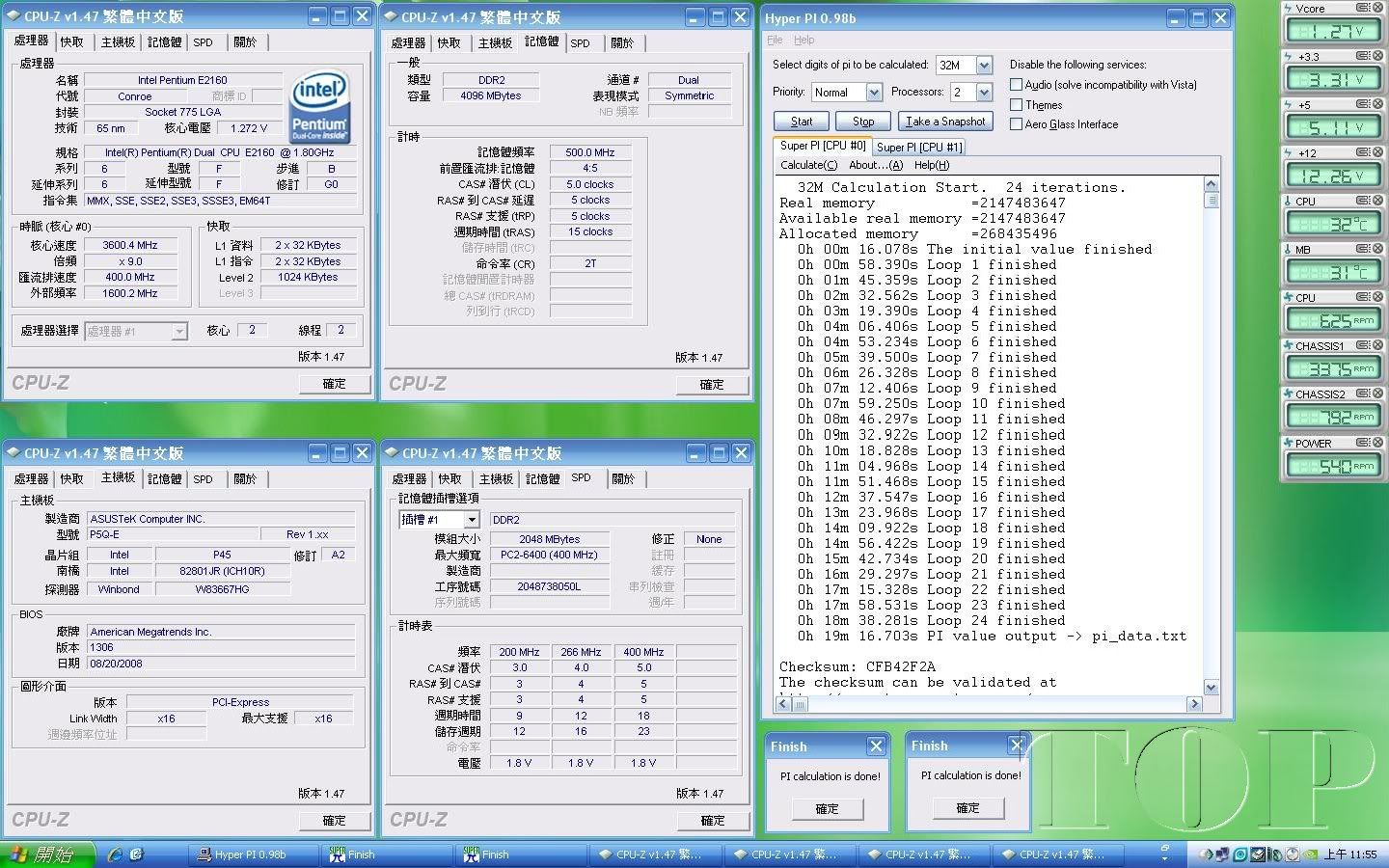Launch Internet Explorer from the quick launch bar

pos(115,854)
